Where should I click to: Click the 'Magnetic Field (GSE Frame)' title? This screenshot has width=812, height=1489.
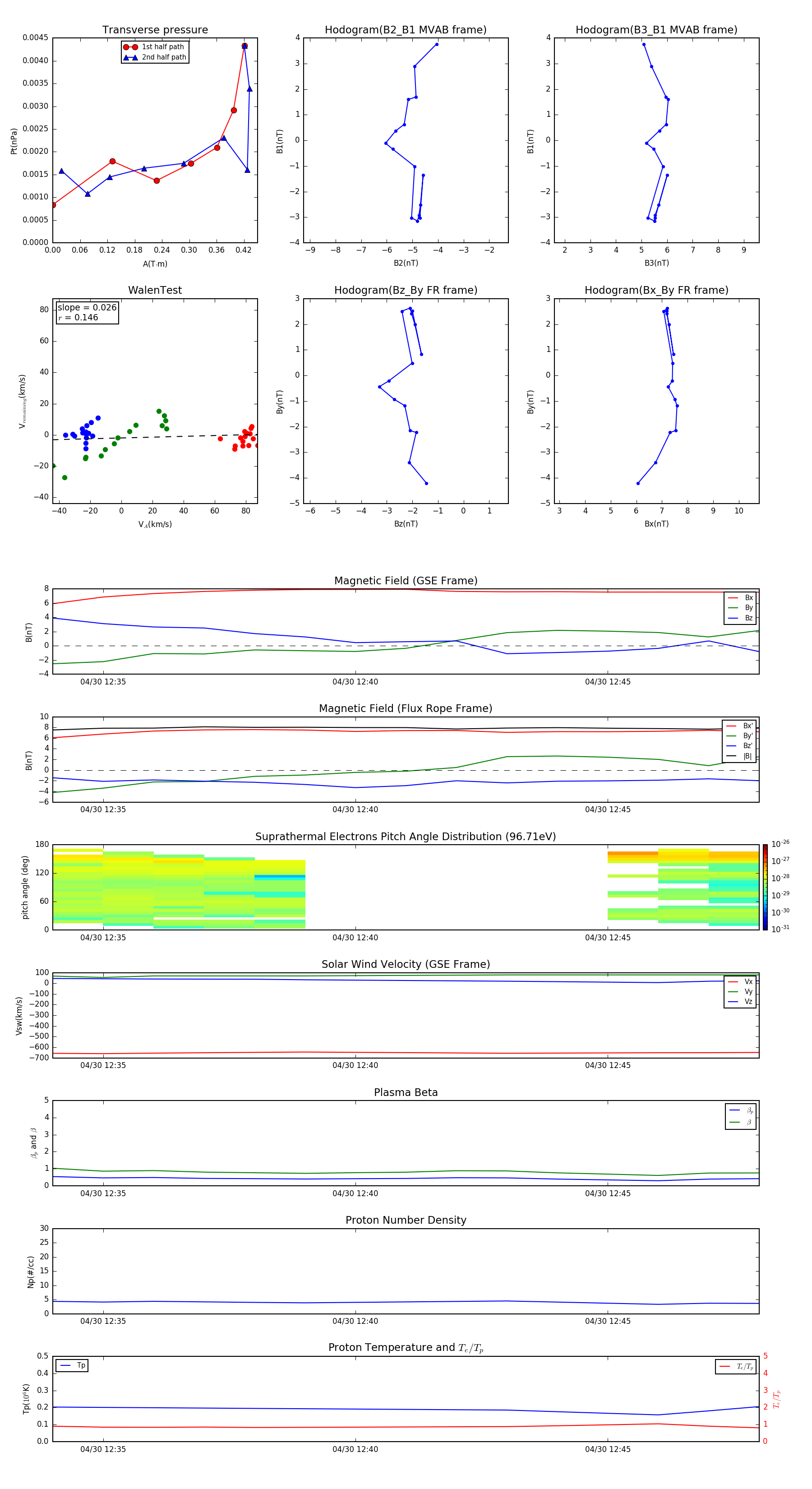(406, 581)
